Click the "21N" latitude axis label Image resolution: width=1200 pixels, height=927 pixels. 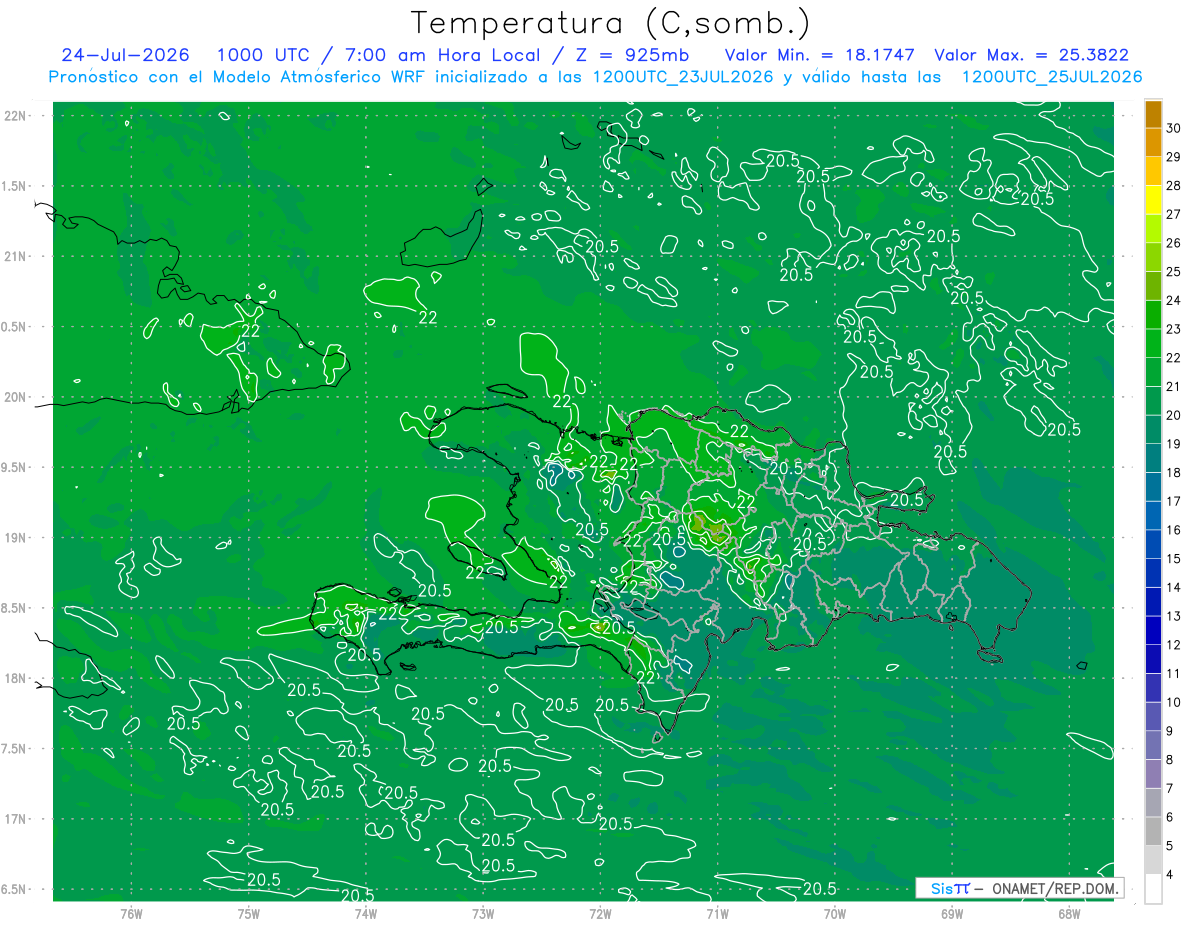point(17,256)
